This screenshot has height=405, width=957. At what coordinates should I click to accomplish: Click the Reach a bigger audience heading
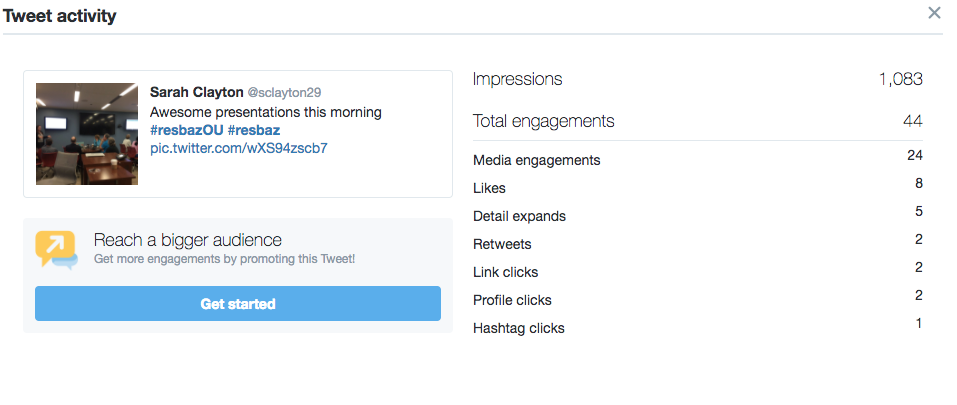tap(187, 240)
